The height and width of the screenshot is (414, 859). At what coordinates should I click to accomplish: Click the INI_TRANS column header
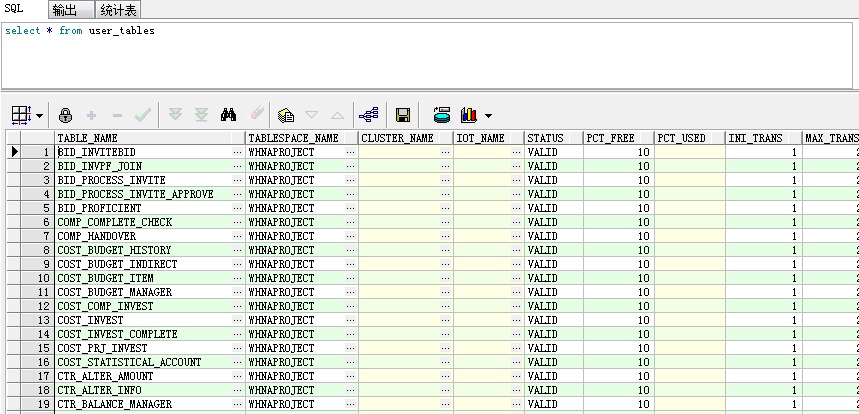click(764, 138)
